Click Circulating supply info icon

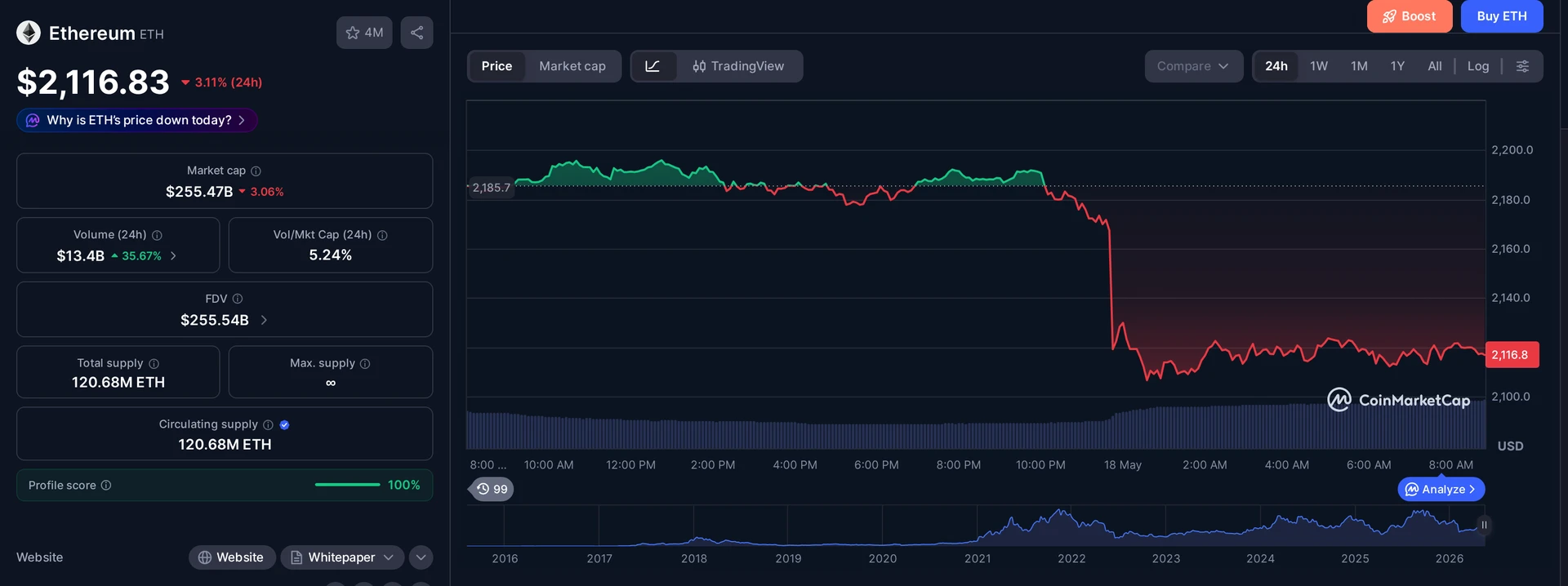coord(268,424)
